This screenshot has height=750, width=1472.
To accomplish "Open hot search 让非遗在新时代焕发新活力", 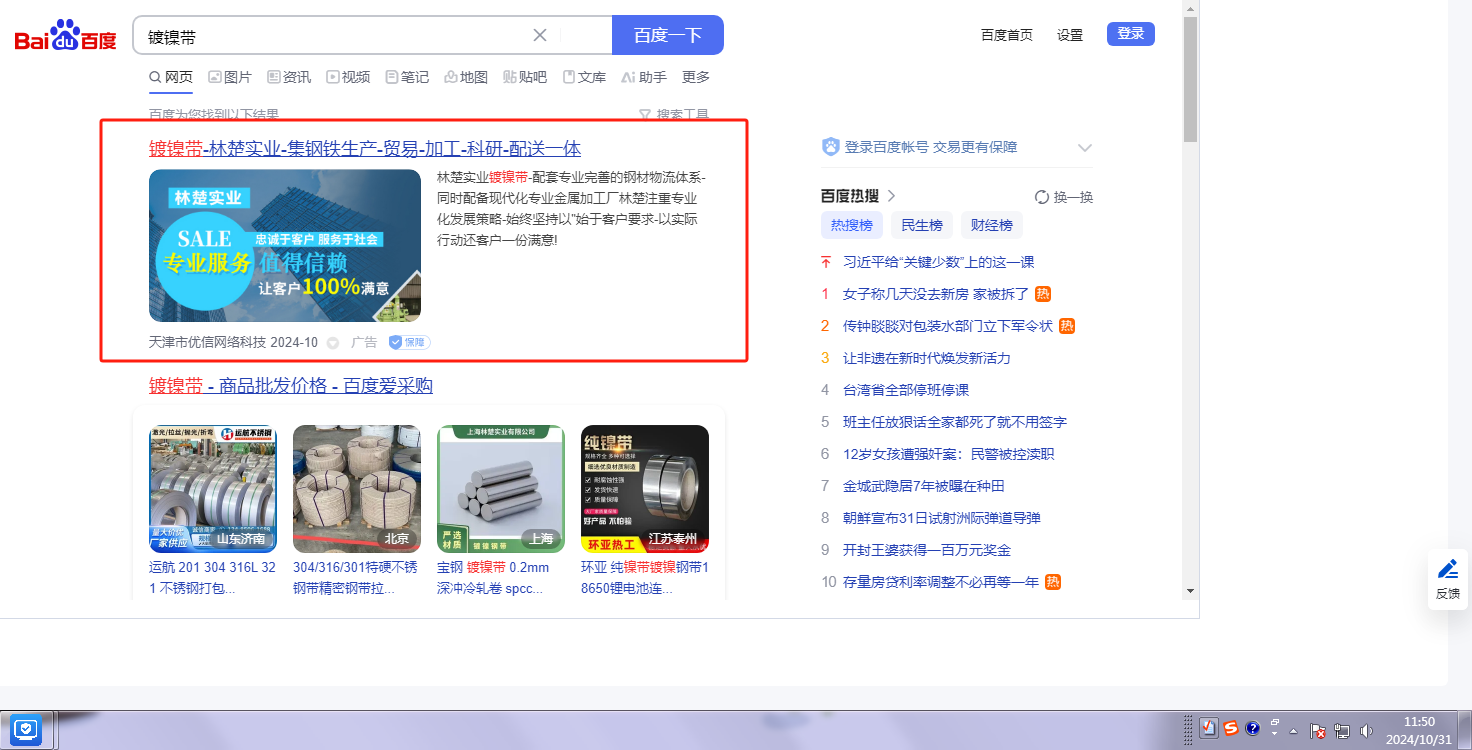I will point(927,358).
